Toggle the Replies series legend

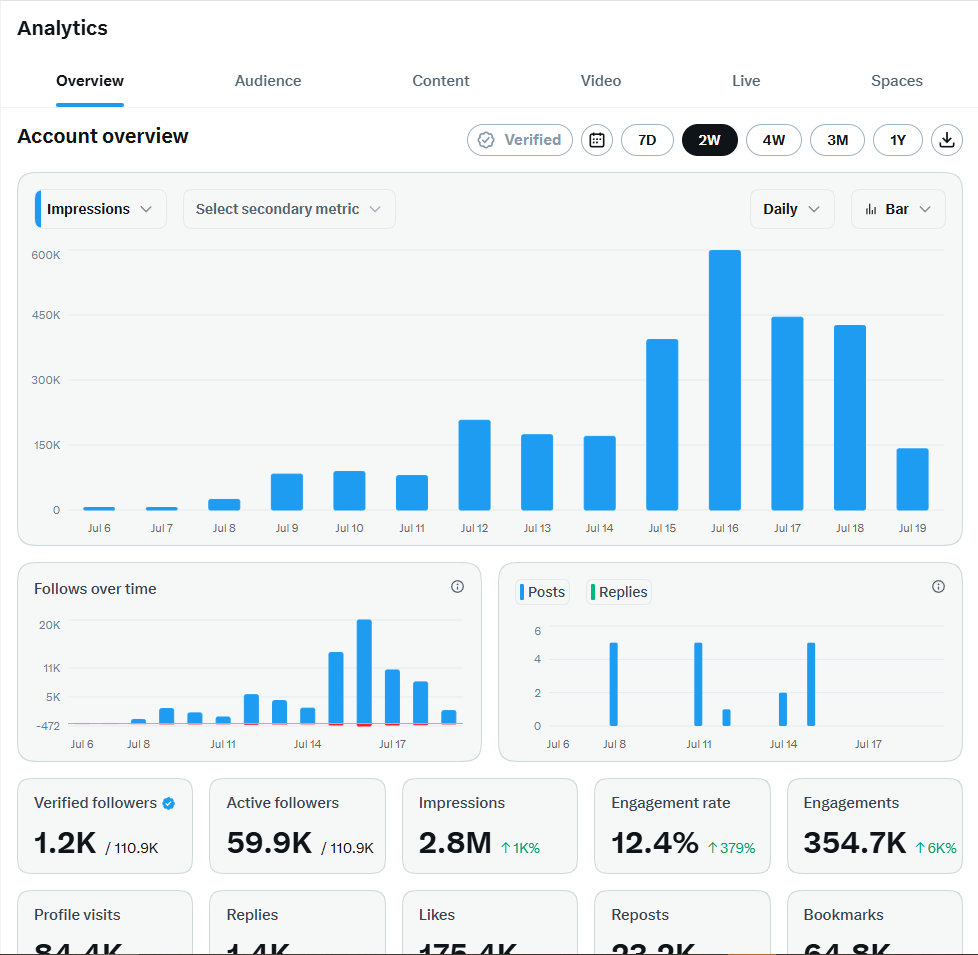point(619,592)
